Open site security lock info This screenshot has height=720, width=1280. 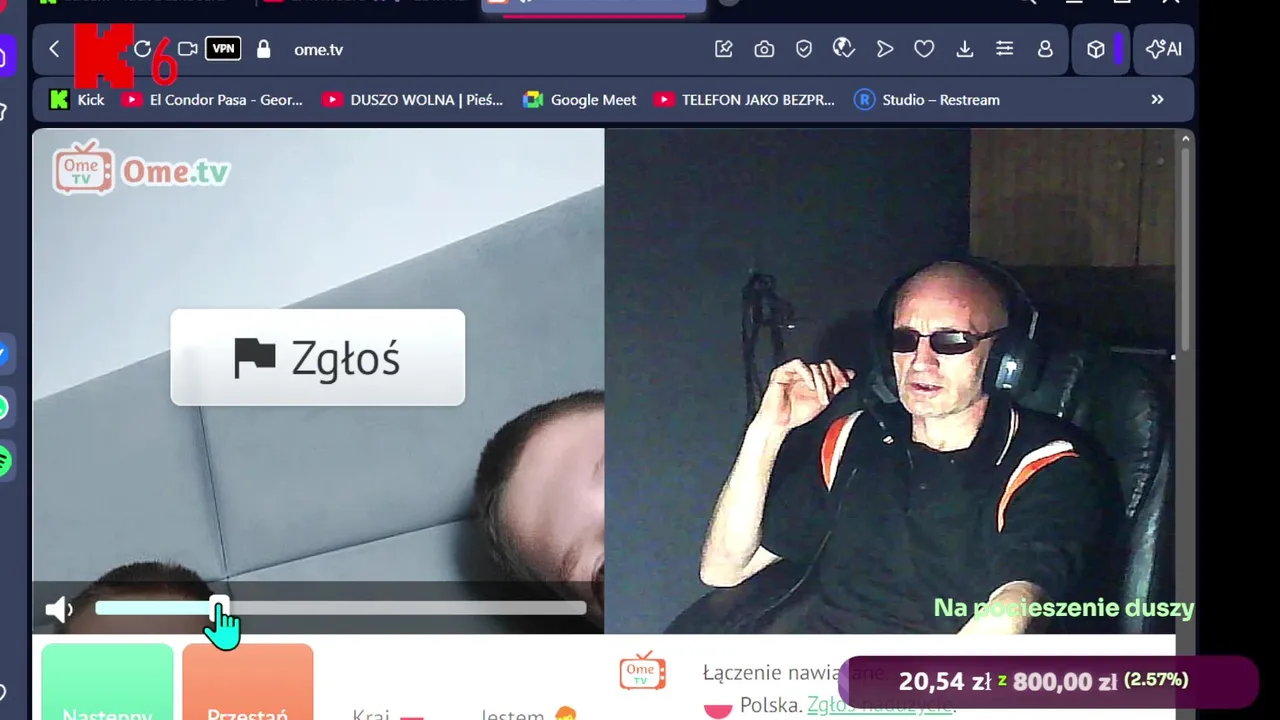[263, 49]
